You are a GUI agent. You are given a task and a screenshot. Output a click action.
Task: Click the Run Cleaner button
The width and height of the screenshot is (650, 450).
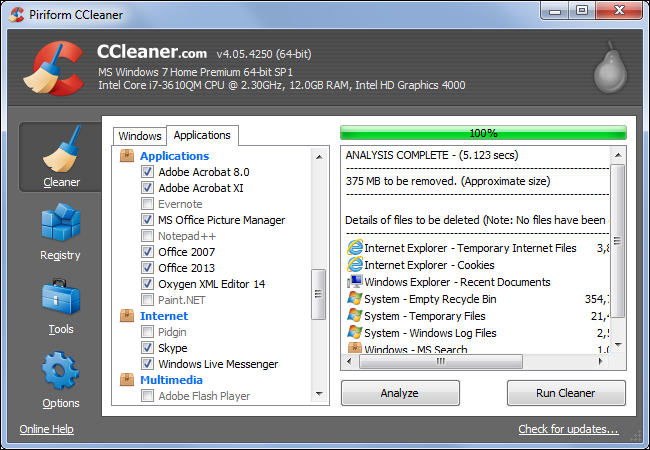point(566,393)
